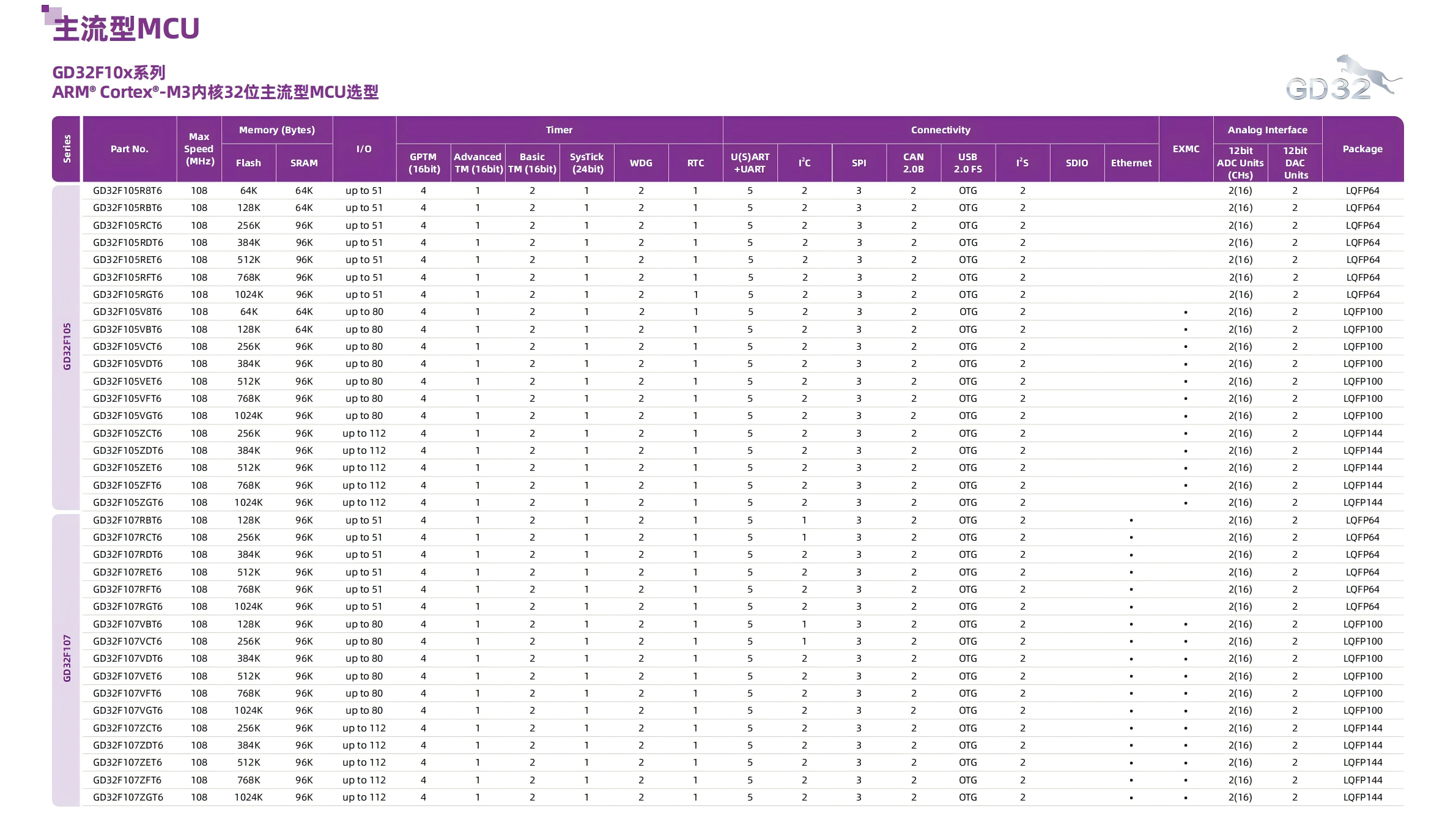Click the EXMC dot for GD32F105V8T6
The width and height of the screenshot is (1456, 814).
1185,313
